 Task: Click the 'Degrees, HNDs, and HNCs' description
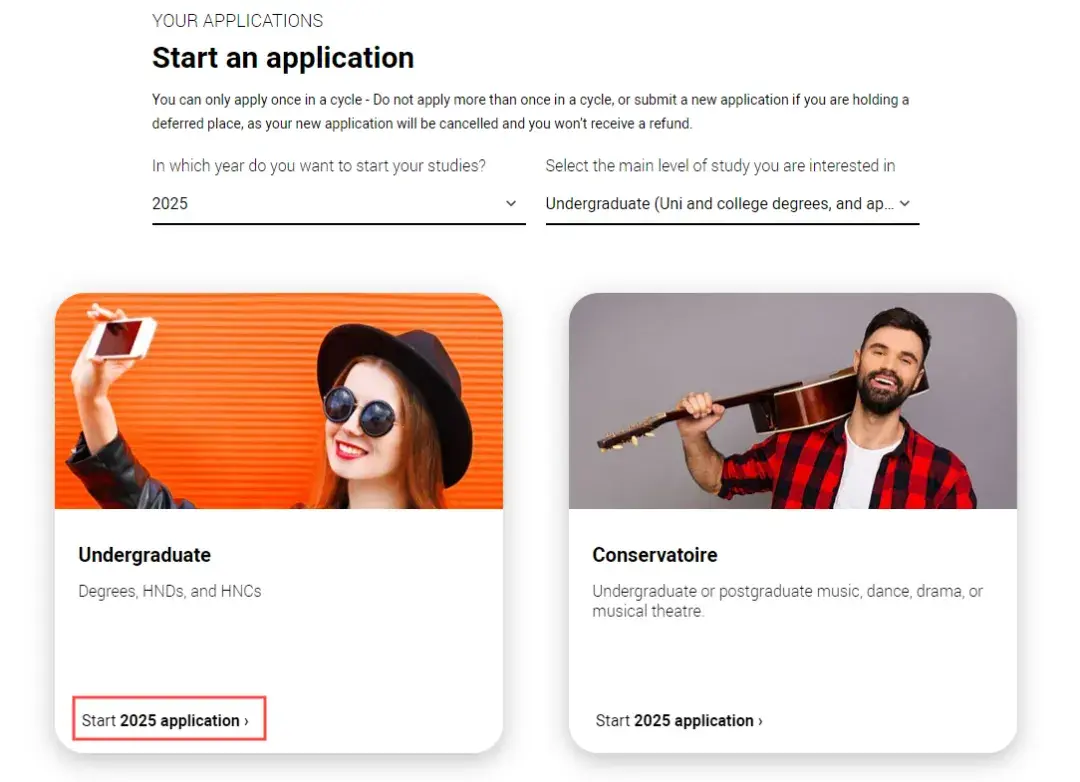point(169,591)
